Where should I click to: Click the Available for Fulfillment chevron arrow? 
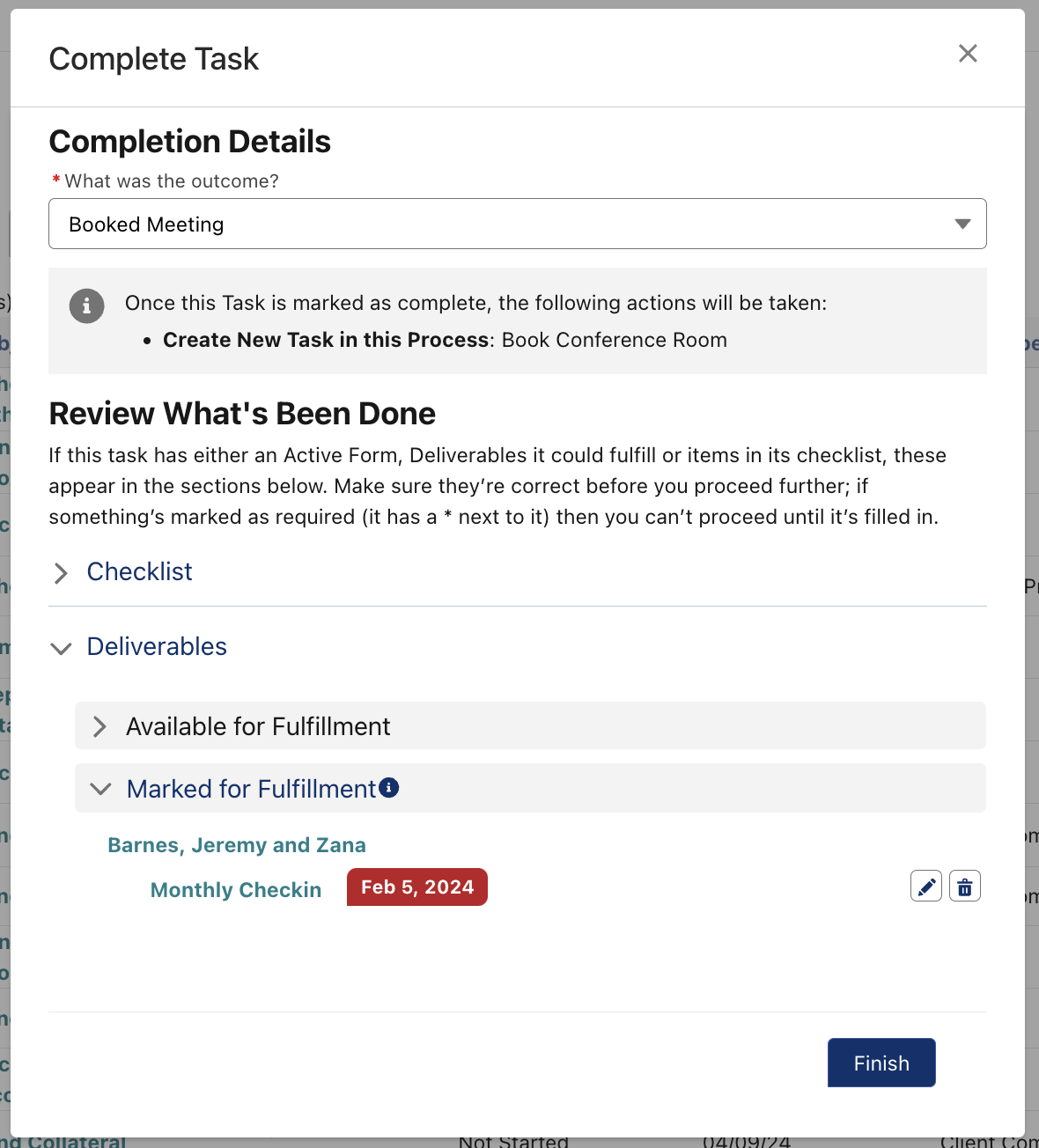tap(99, 726)
